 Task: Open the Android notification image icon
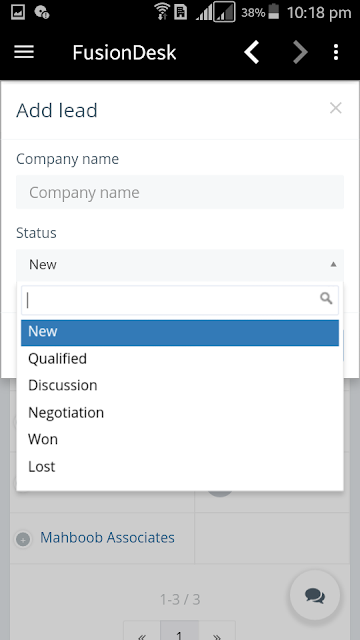[18, 12]
